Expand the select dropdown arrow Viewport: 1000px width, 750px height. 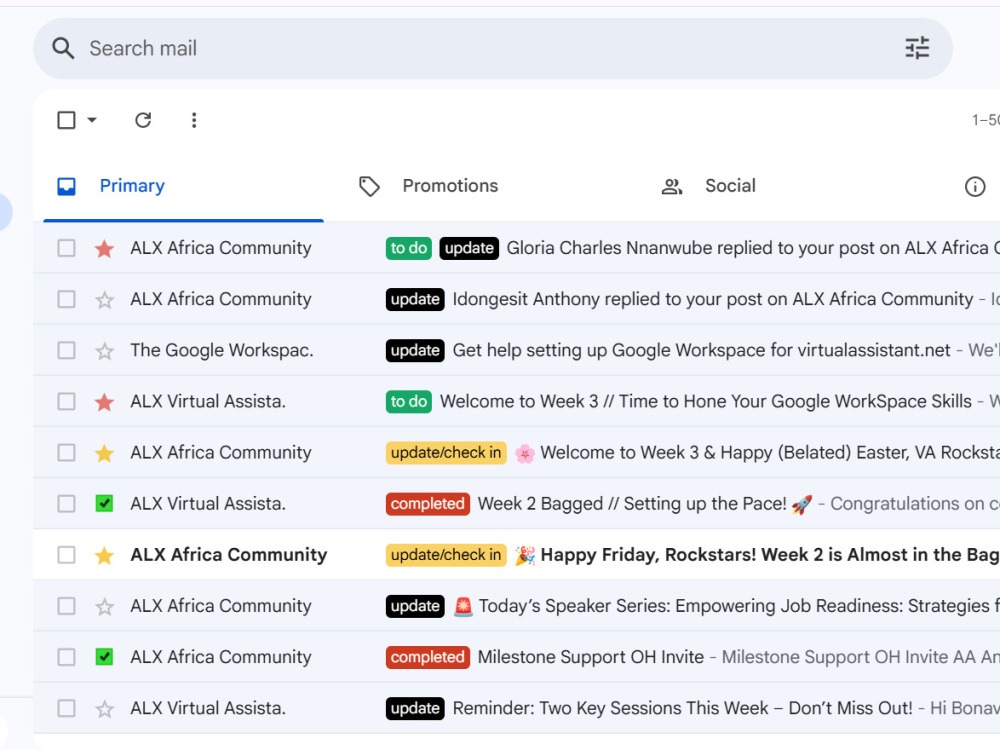tap(92, 120)
